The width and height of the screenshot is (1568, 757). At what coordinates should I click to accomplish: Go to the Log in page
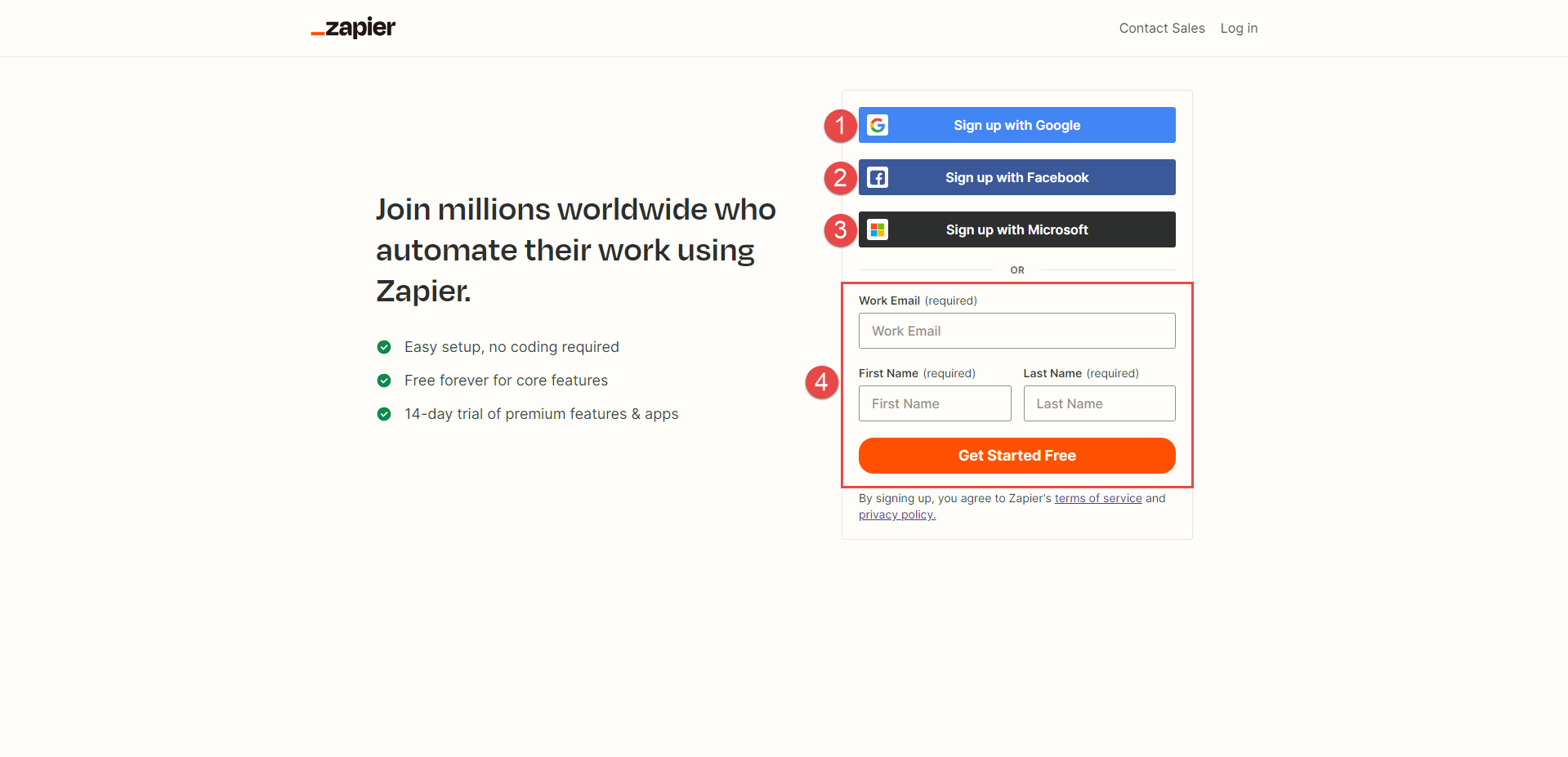[x=1239, y=28]
